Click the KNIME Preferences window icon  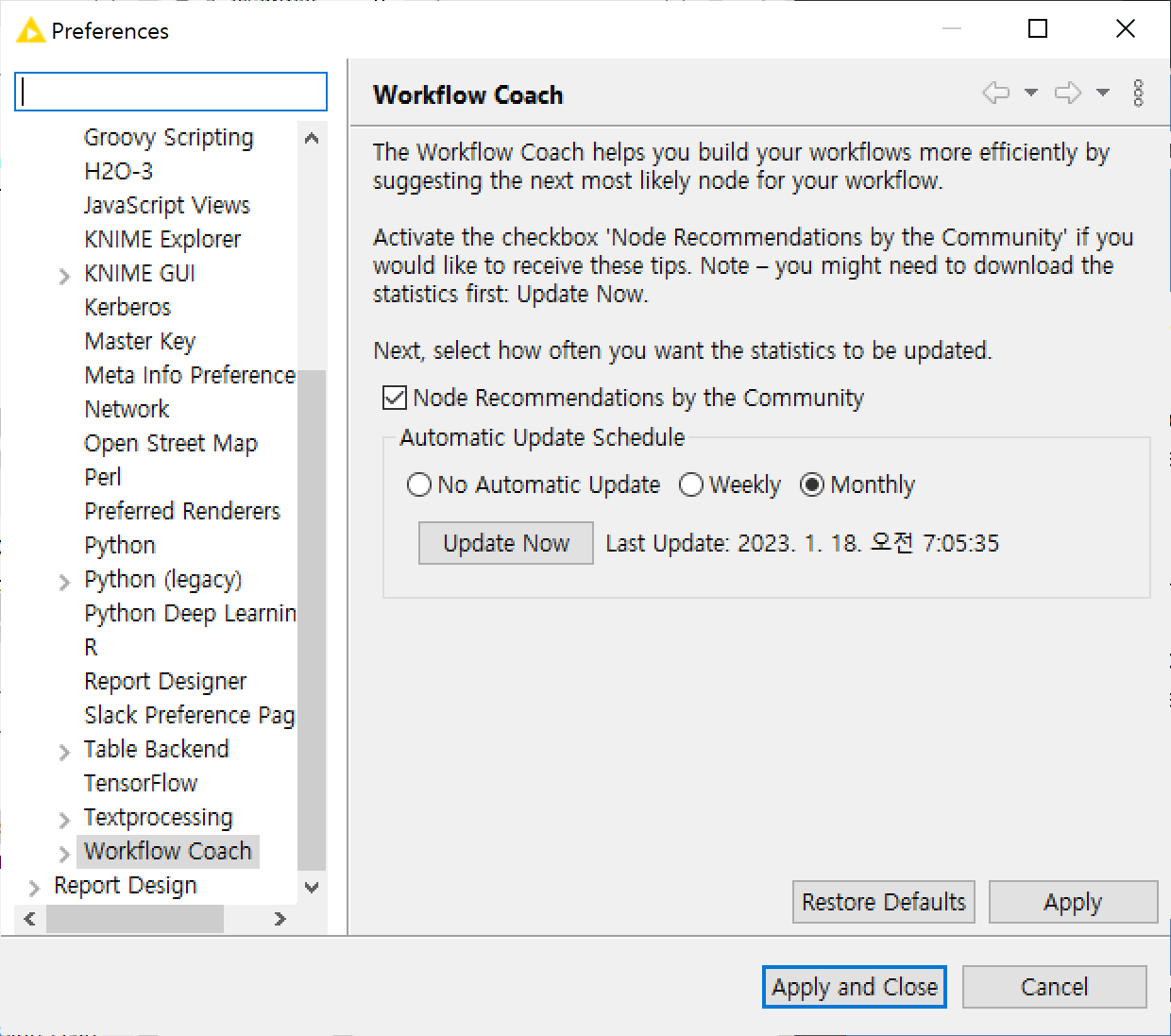[30, 31]
